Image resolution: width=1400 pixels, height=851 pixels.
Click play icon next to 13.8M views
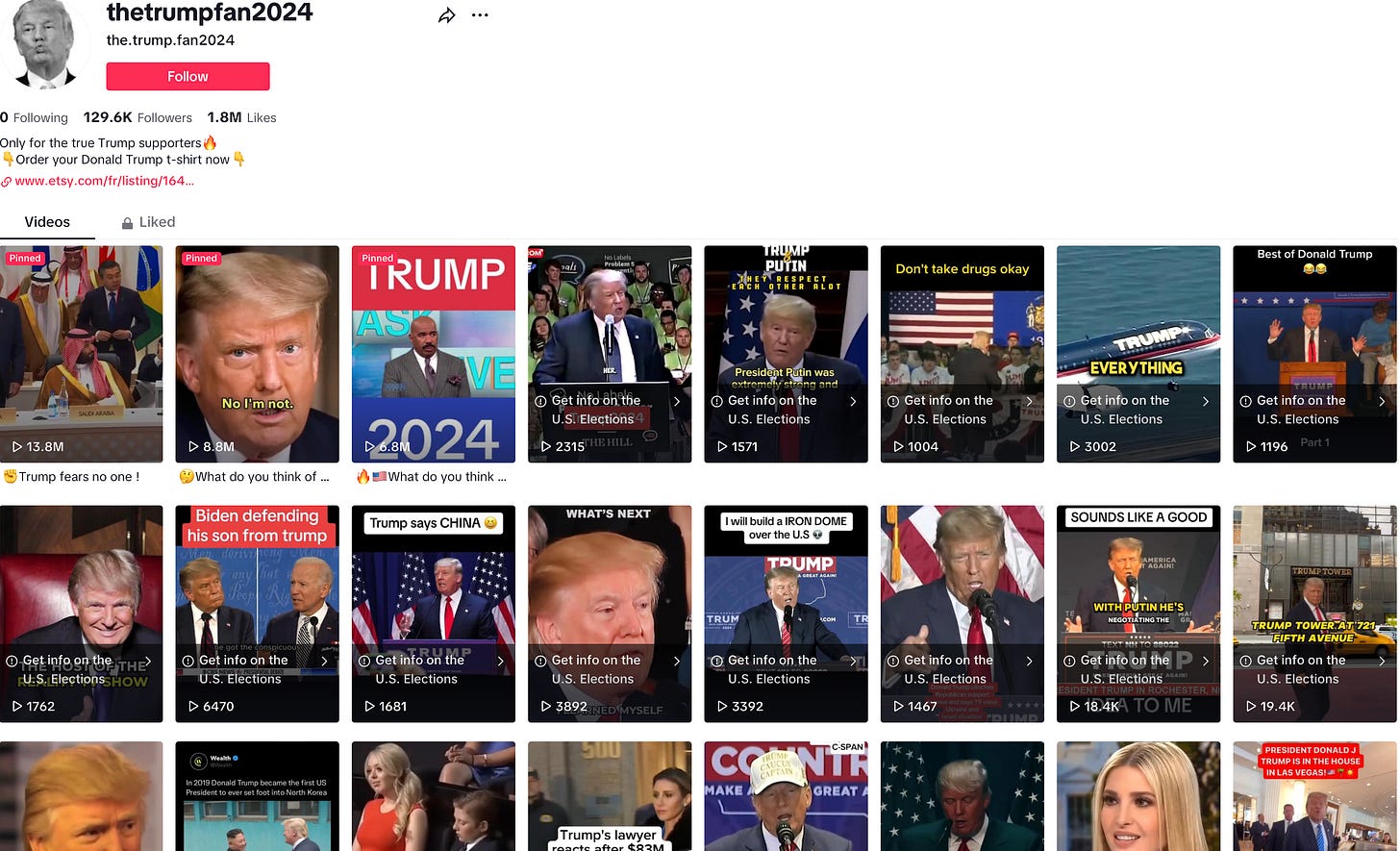coord(16,447)
